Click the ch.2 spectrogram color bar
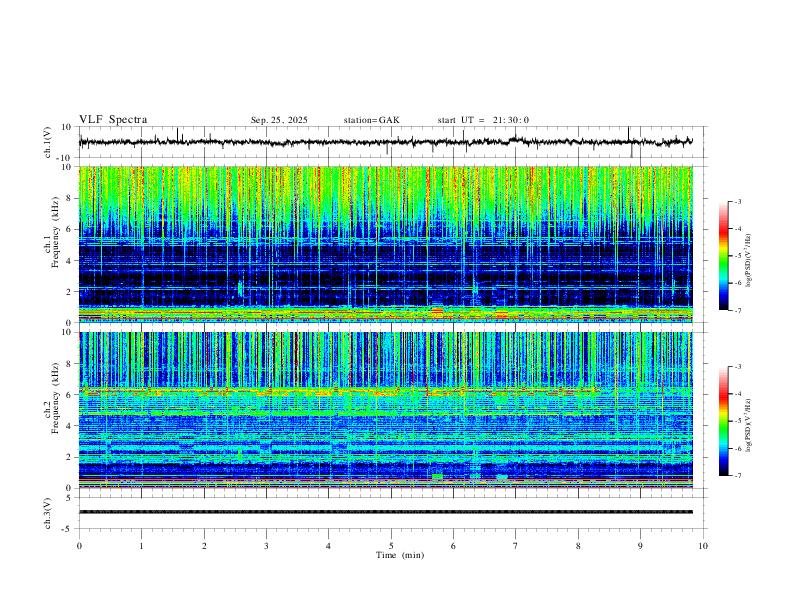Screen dimensions: 792x612 723,421
